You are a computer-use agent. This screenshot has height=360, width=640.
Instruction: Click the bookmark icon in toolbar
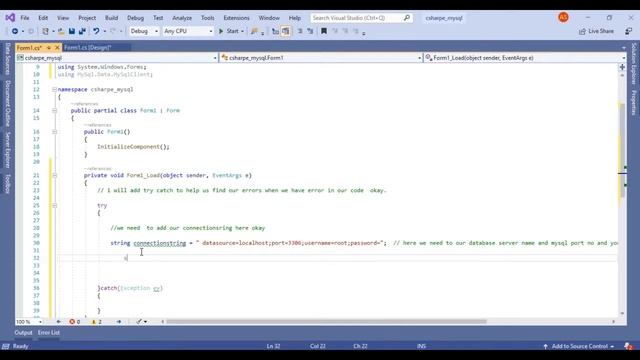coord(324,31)
